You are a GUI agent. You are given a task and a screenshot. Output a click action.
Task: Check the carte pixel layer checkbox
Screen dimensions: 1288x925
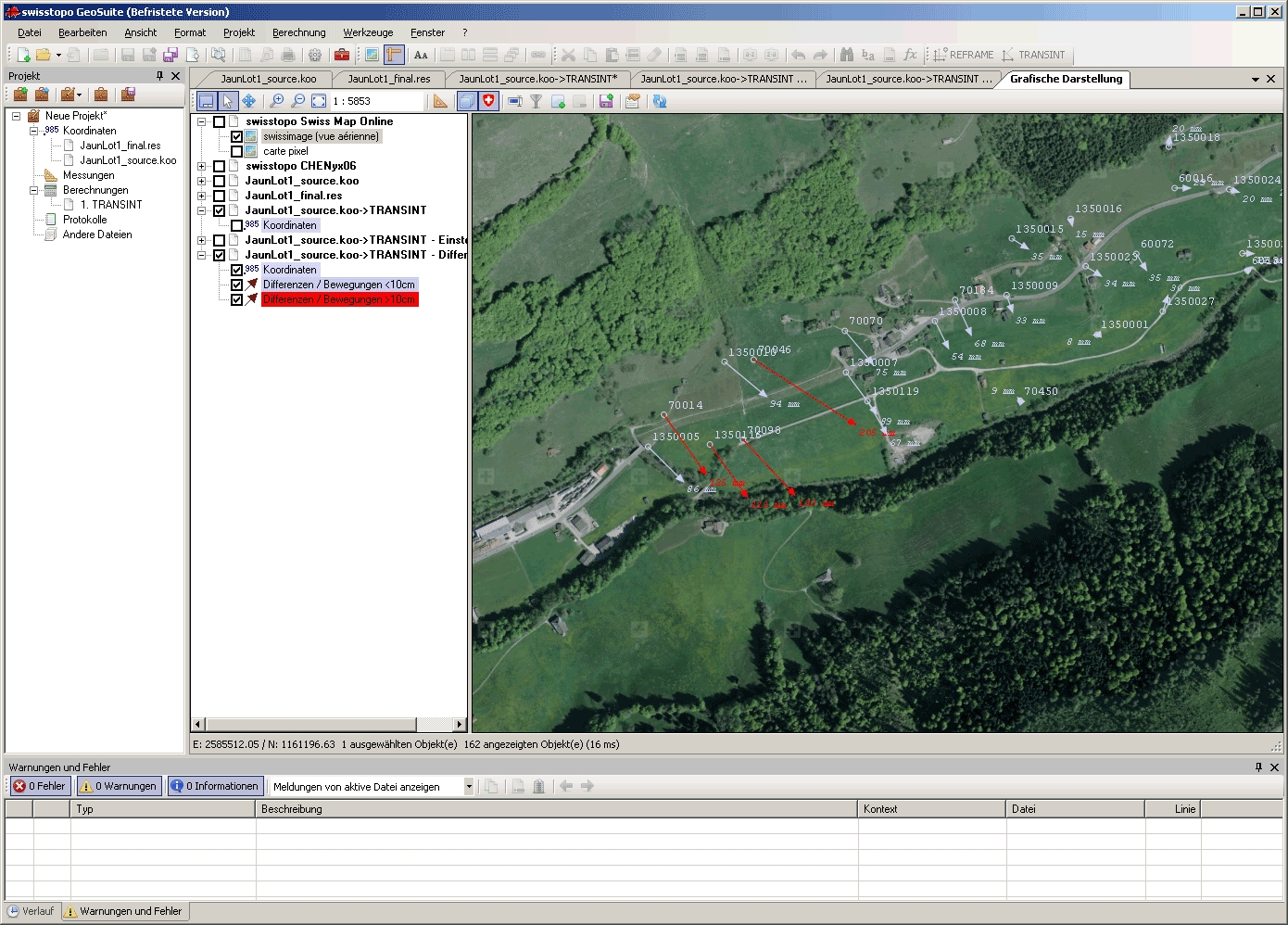pyautogui.click(x=236, y=151)
